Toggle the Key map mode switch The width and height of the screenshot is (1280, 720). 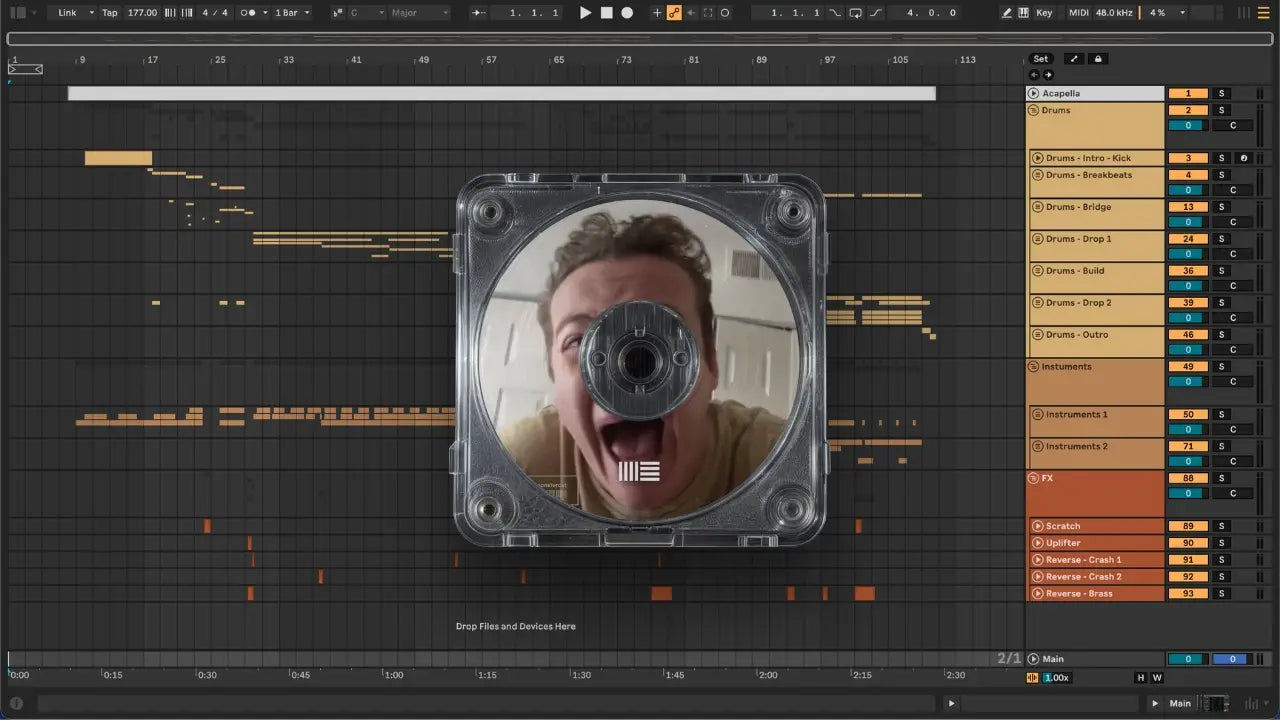tap(1044, 13)
